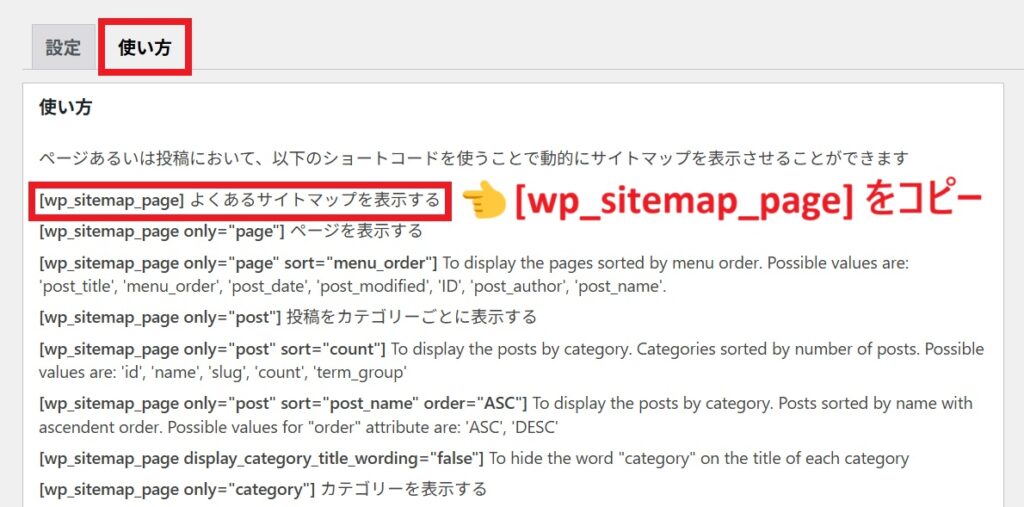This screenshot has height=507, width=1024.
Task: Click the list of possible values starting 'post_title'
Action: tap(353, 286)
